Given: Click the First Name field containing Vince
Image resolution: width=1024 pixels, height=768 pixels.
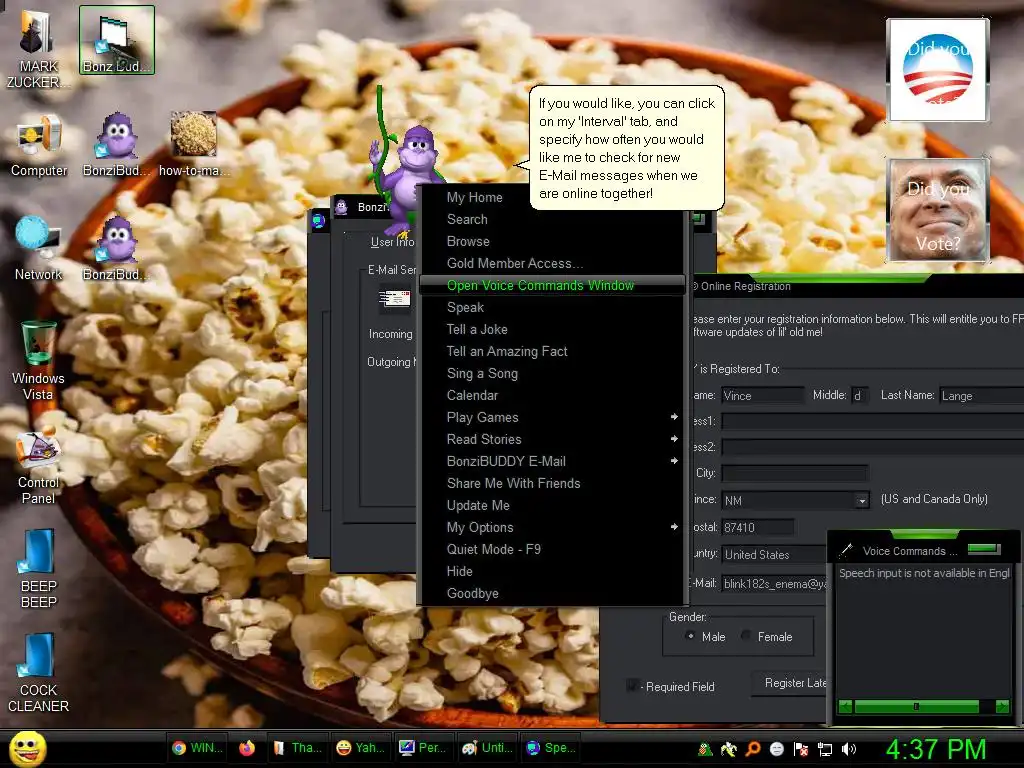Looking at the screenshot, I should [x=763, y=395].
